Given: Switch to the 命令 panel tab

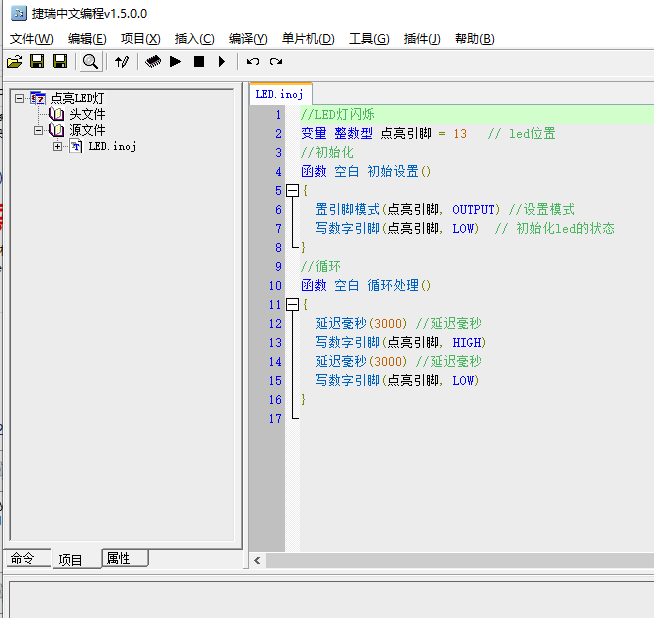Looking at the screenshot, I should point(23,558).
